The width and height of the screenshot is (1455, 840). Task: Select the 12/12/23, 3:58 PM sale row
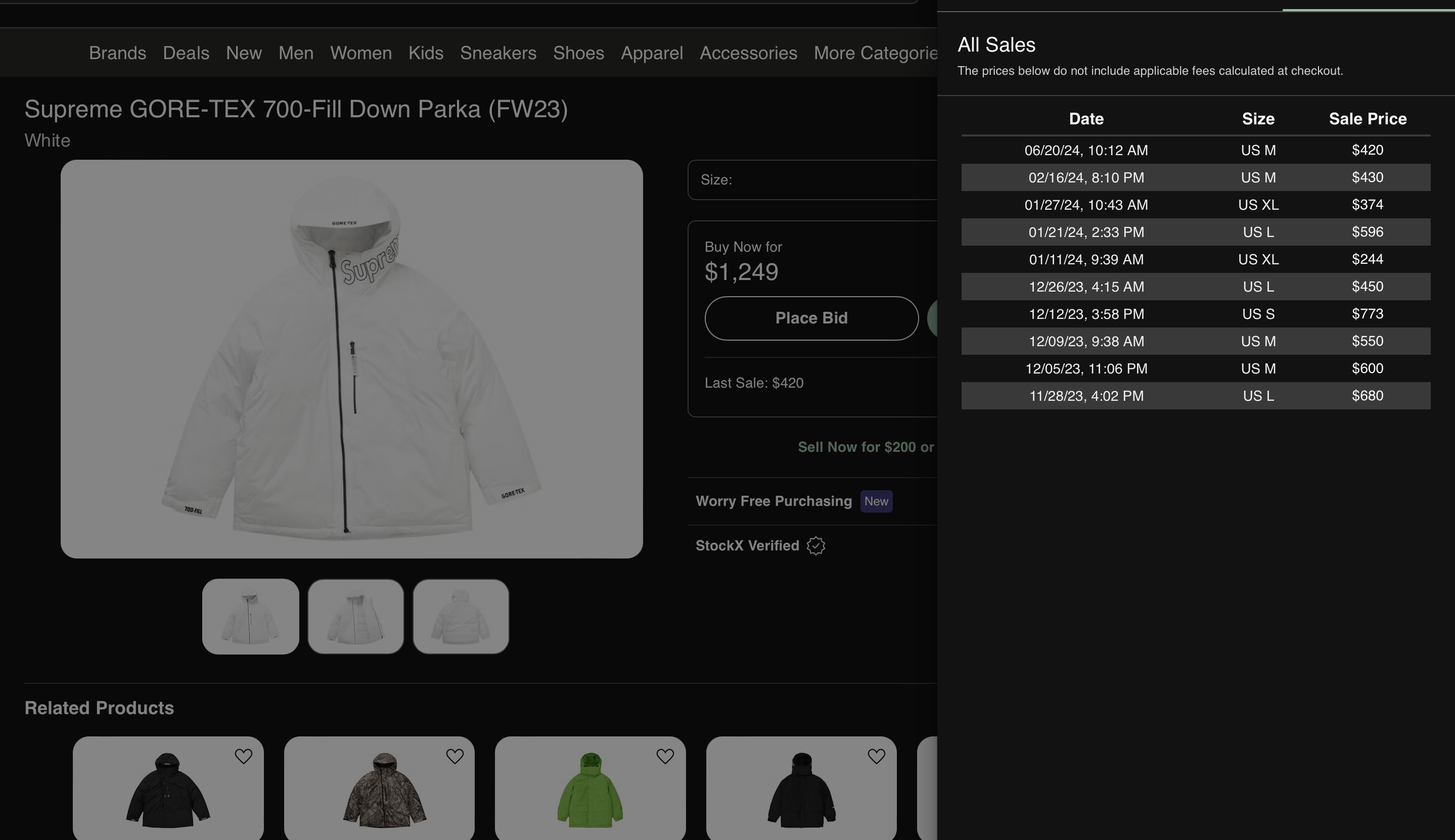[x=1195, y=314]
